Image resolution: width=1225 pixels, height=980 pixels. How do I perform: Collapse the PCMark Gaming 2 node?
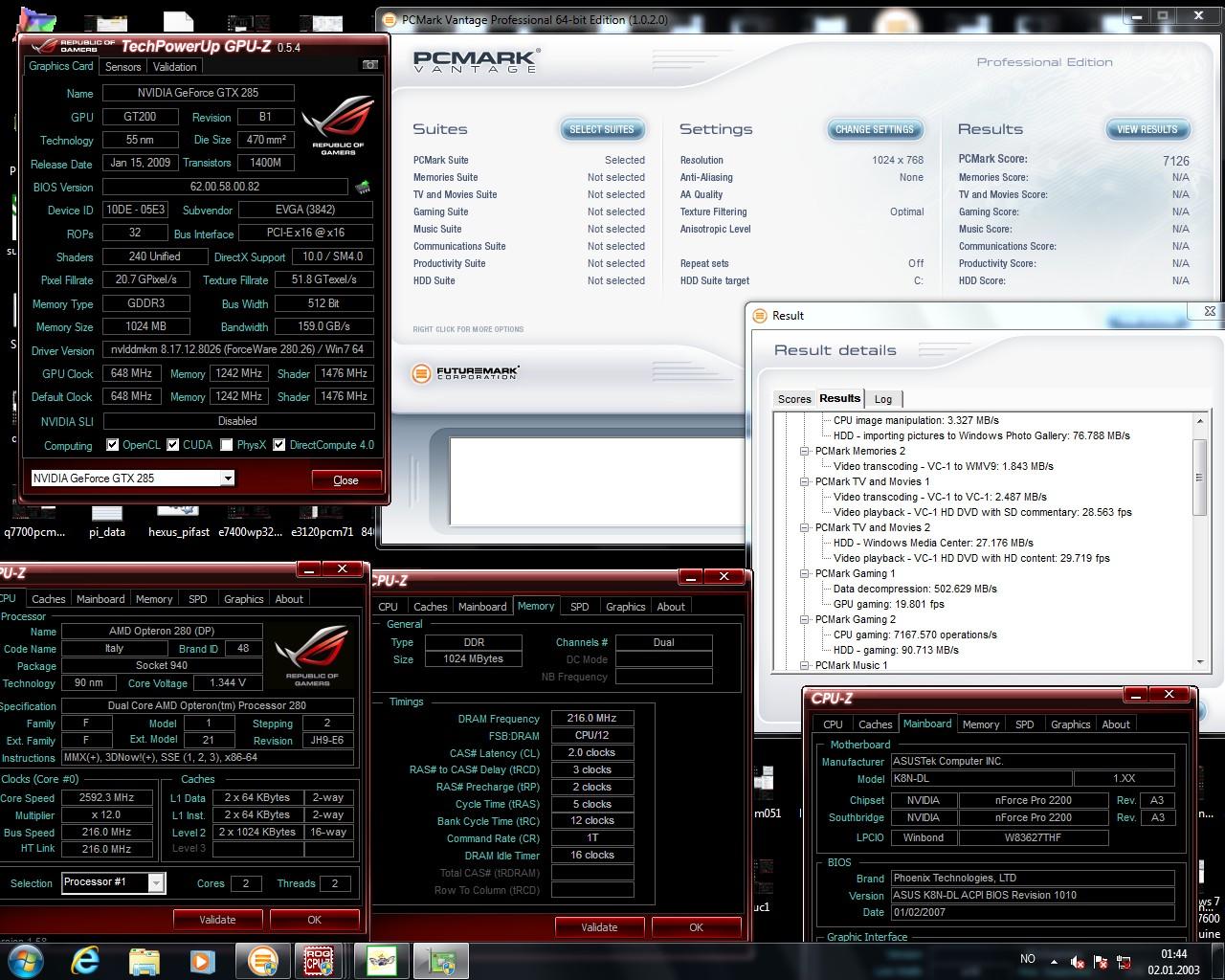tap(805, 619)
